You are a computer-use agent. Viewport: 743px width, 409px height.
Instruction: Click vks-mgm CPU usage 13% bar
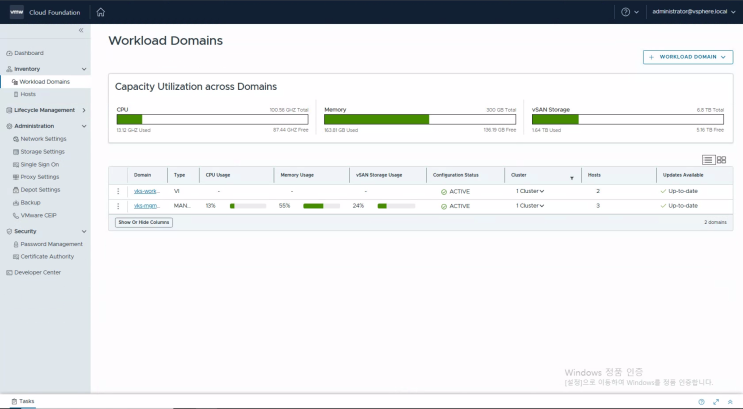point(248,206)
